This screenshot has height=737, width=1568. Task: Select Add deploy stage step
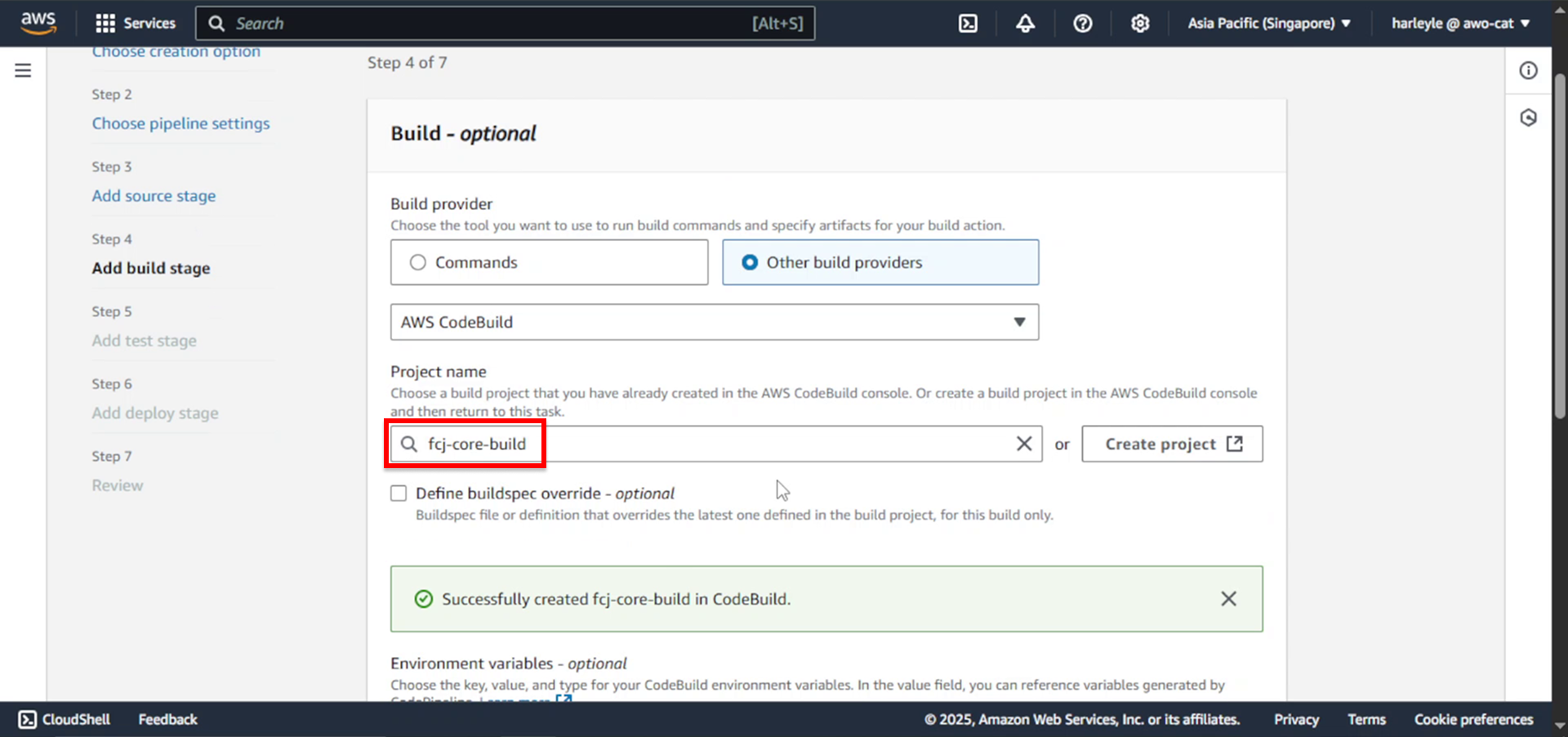pyautogui.click(x=155, y=413)
